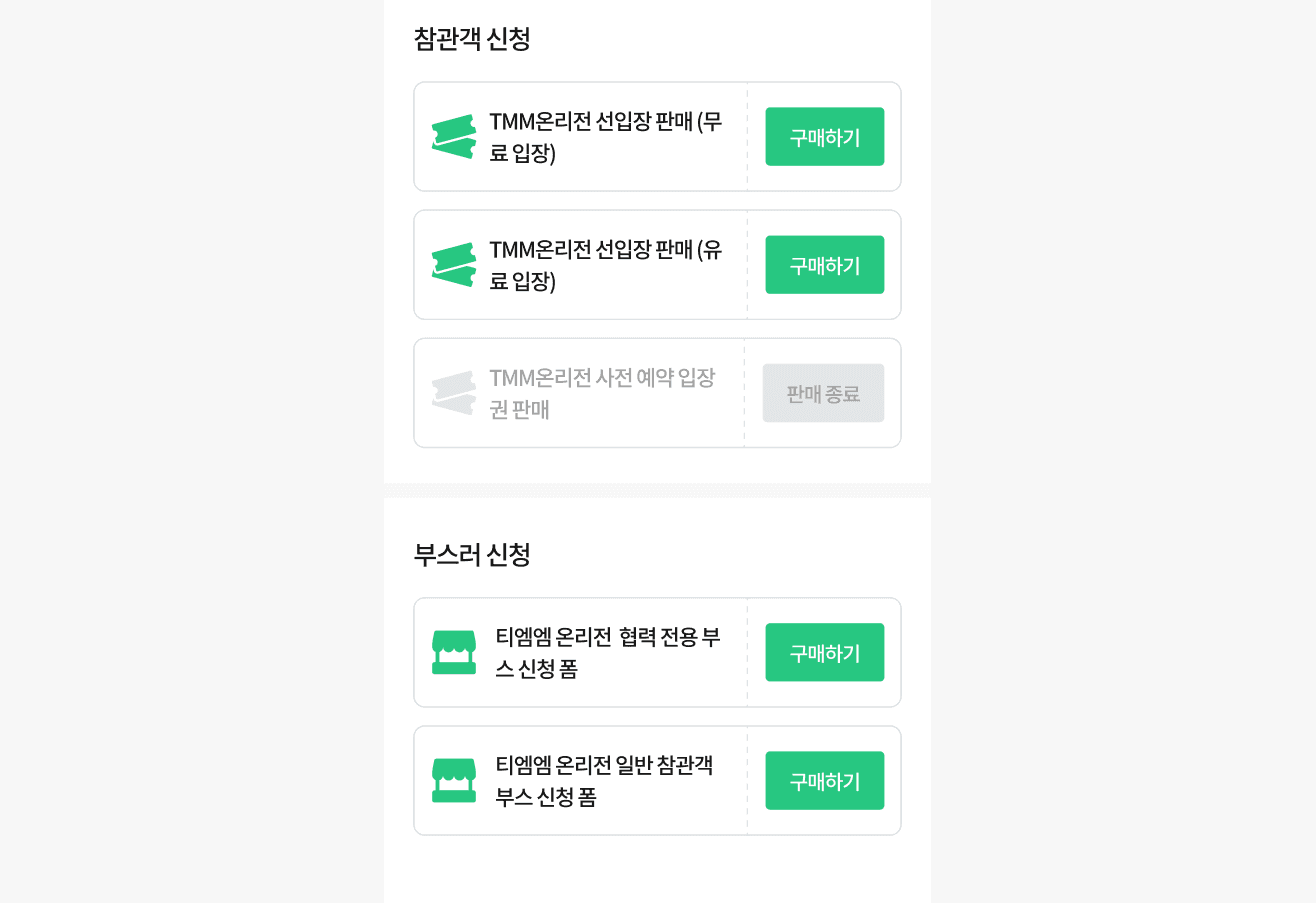The height and width of the screenshot is (903, 1316).
Task: Open the 티엠엠 온리전 협력 전용 부스 신청 폼 title
Action: [608, 653]
